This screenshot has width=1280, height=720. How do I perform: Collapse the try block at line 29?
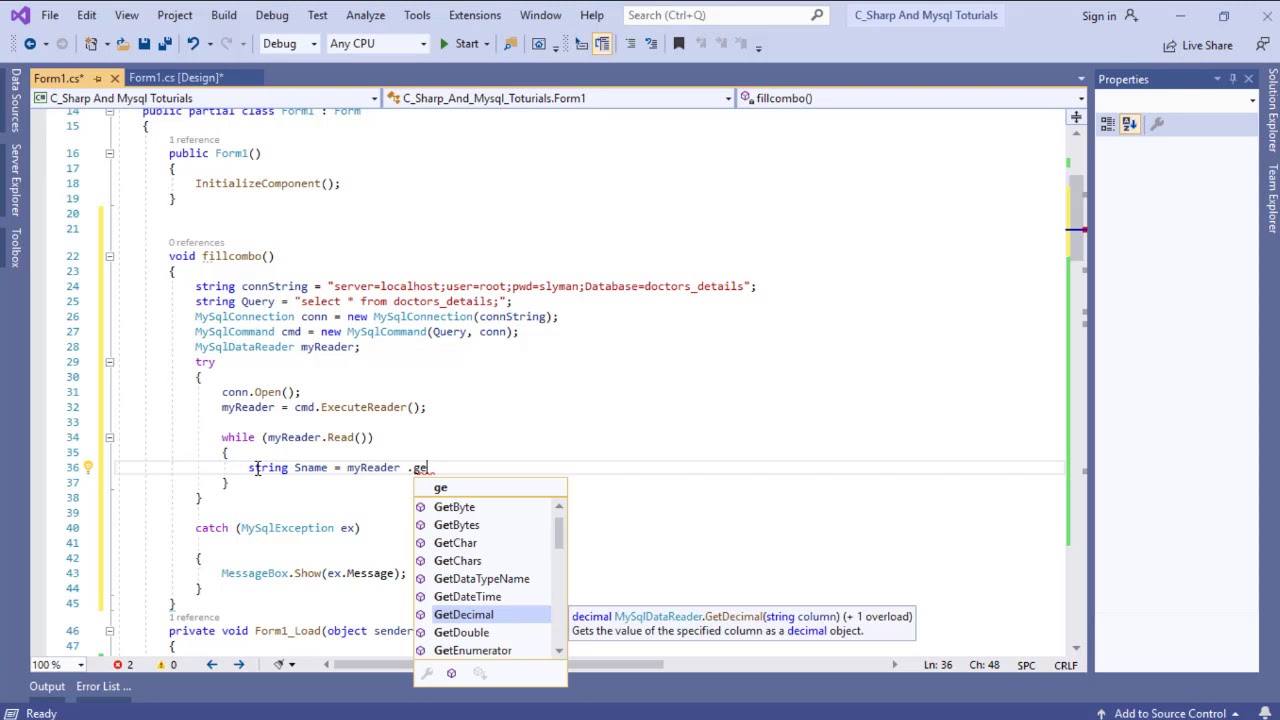click(x=109, y=362)
